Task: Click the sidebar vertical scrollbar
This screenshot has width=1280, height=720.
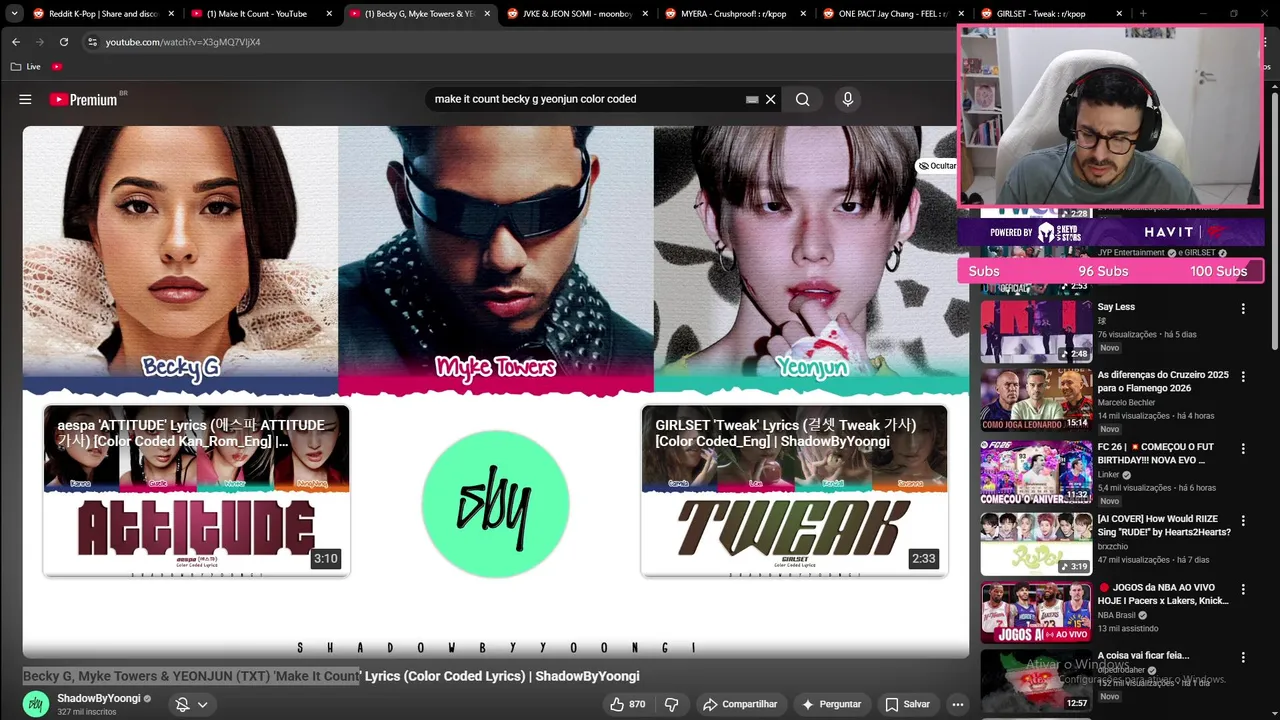Action: (x=1274, y=220)
